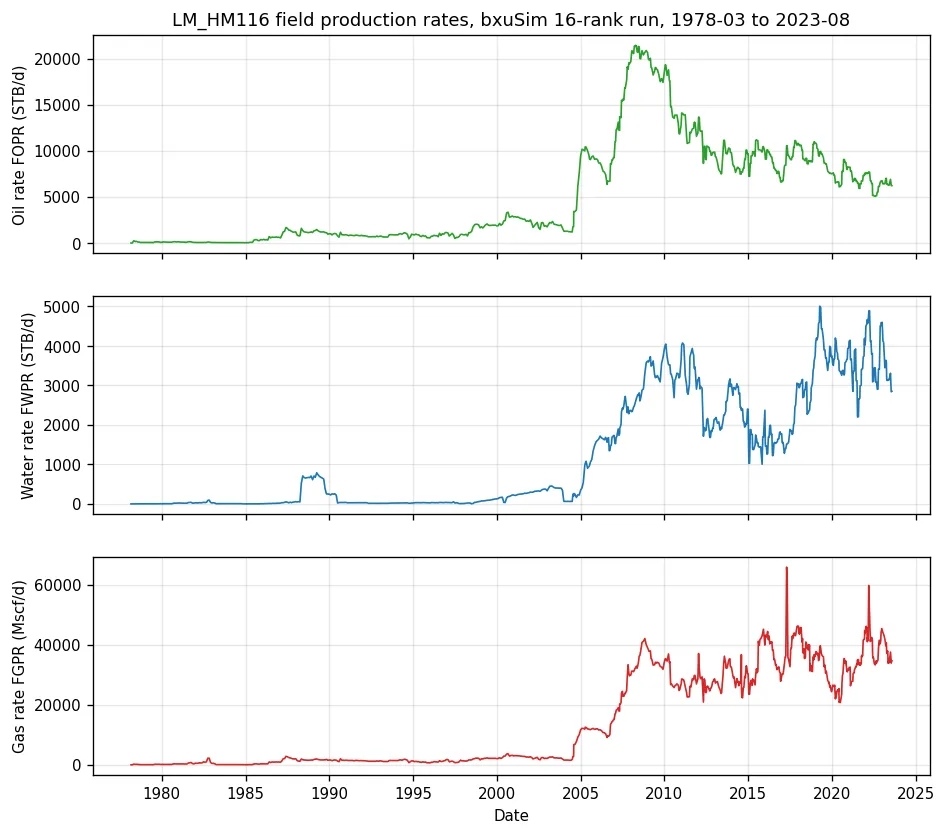
Task: Click the 3000 tick on the water rate axis
Action: [x=62, y=386]
